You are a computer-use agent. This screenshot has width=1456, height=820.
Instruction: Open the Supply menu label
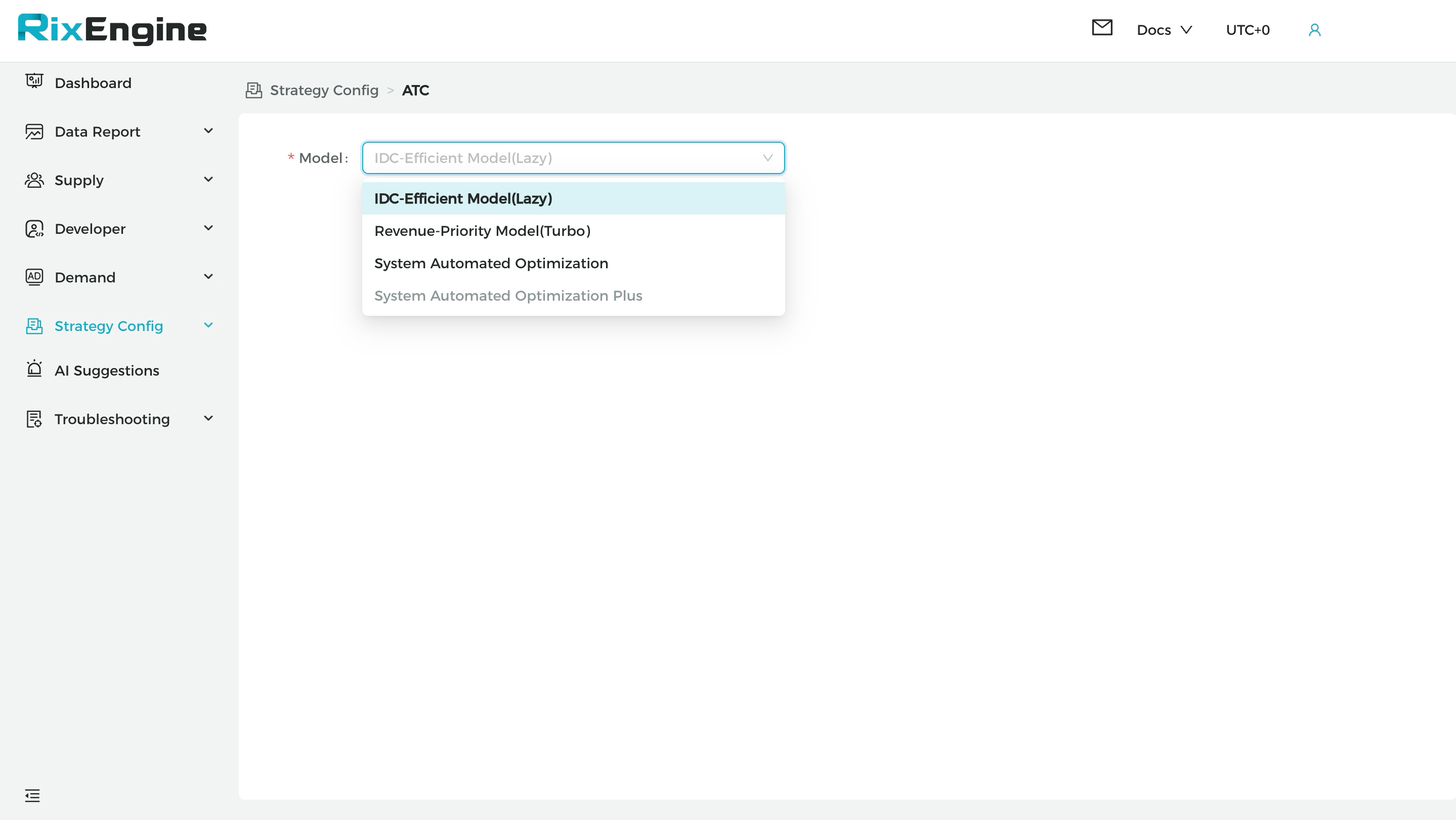[79, 180]
